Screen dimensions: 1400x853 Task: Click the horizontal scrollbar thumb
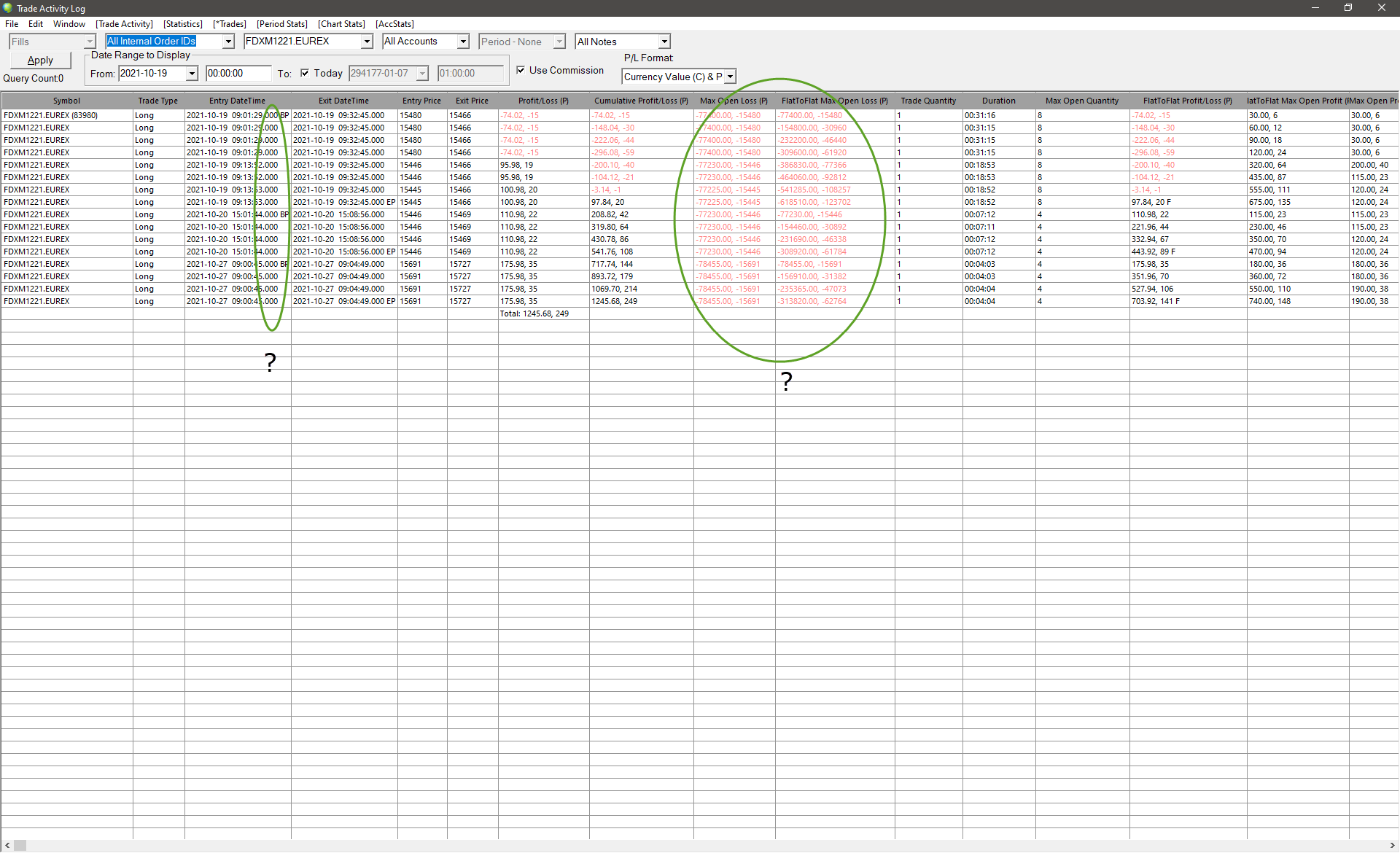pyautogui.click(x=20, y=846)
